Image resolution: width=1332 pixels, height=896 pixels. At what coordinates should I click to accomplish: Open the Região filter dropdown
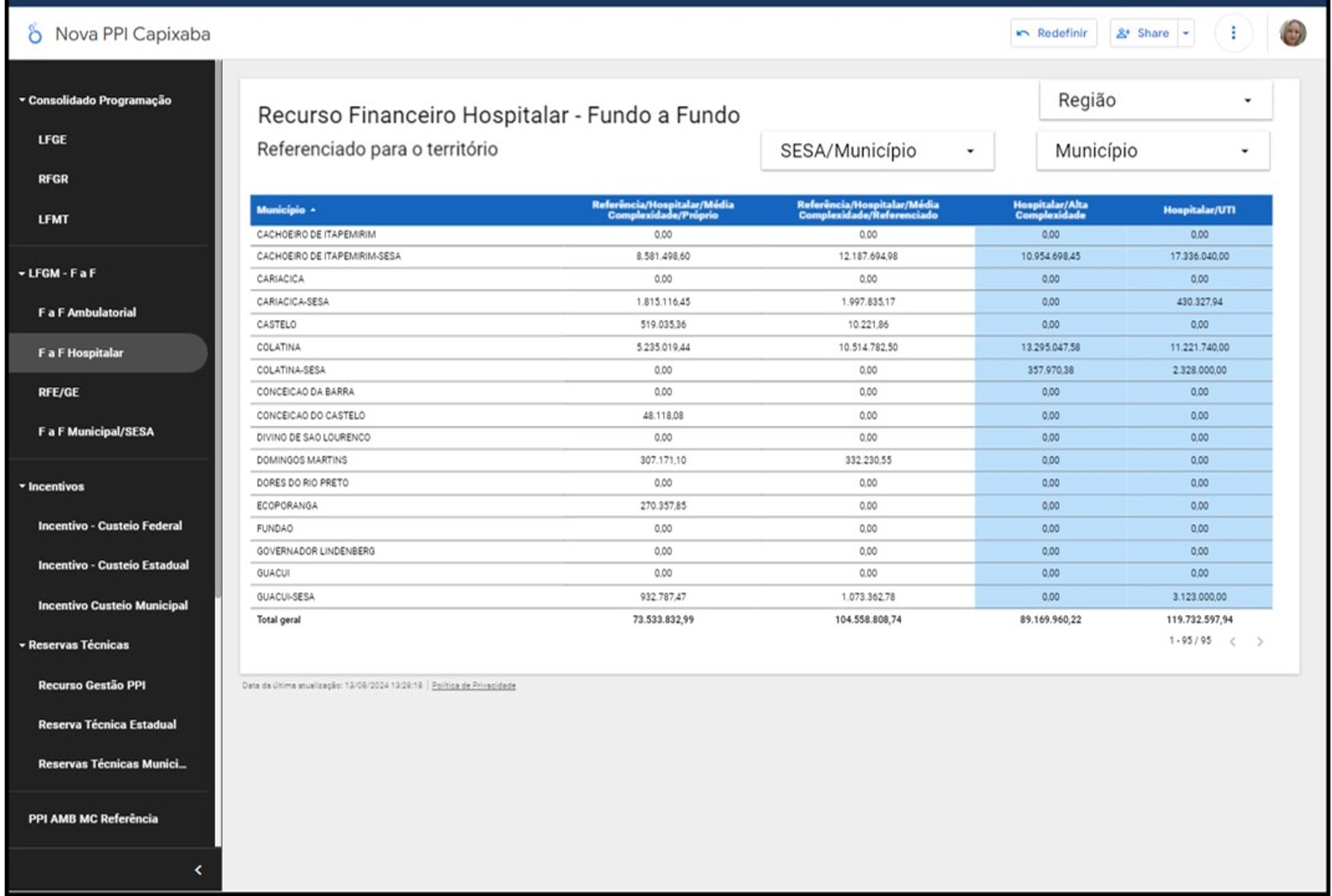tap(1154, 101)
